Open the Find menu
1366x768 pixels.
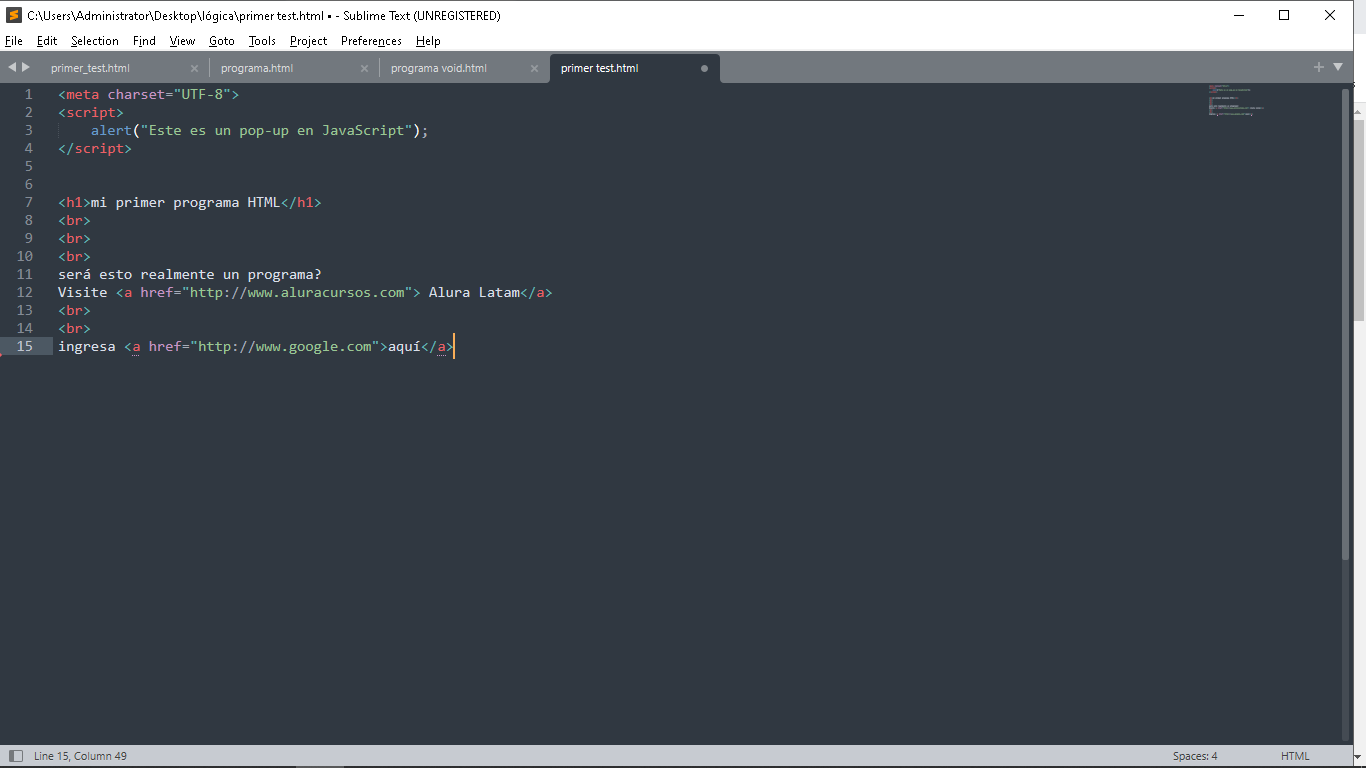coord(144,41)
